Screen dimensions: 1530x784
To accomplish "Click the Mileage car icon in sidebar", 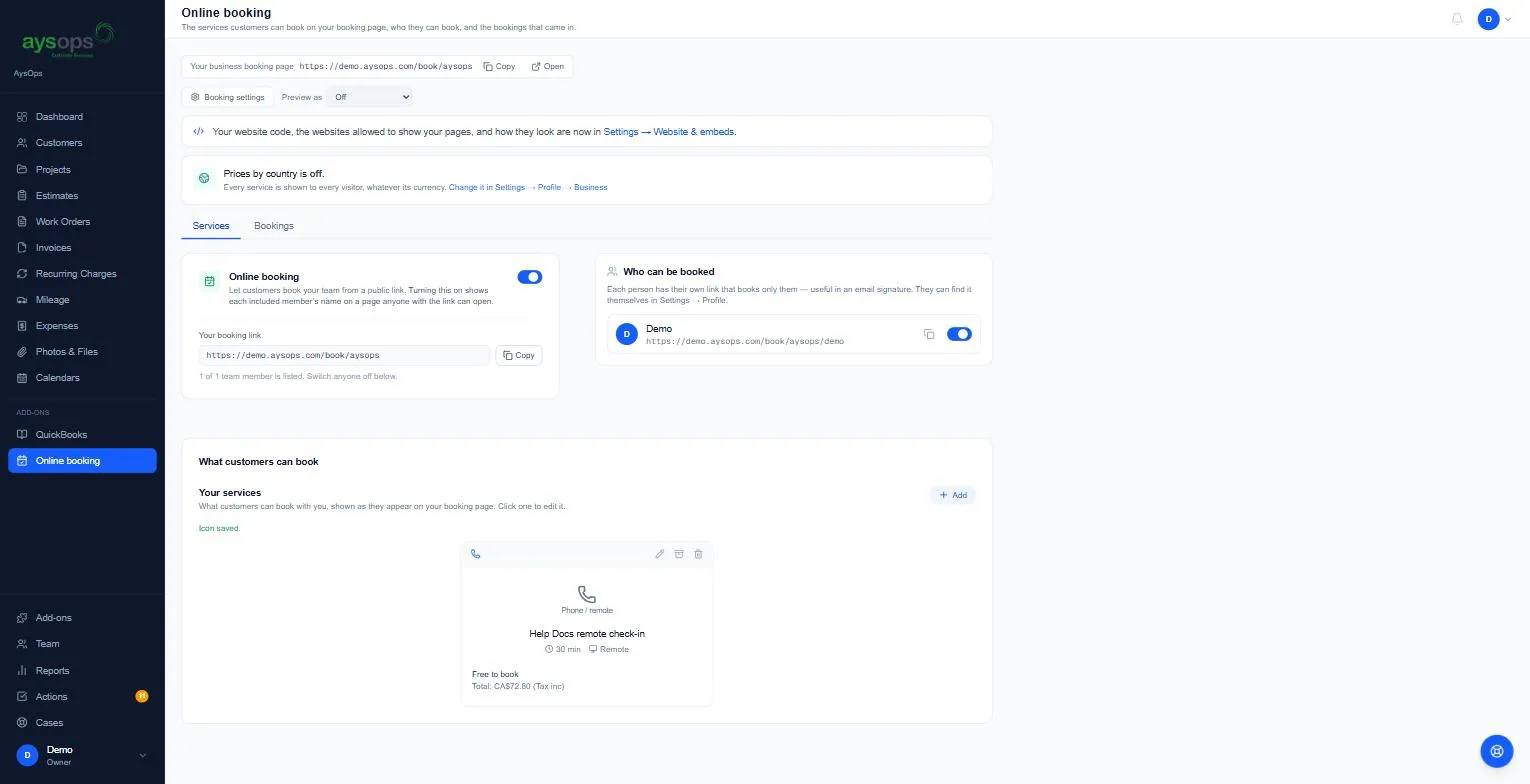I will pyautogui.click(x=22, y=300).
